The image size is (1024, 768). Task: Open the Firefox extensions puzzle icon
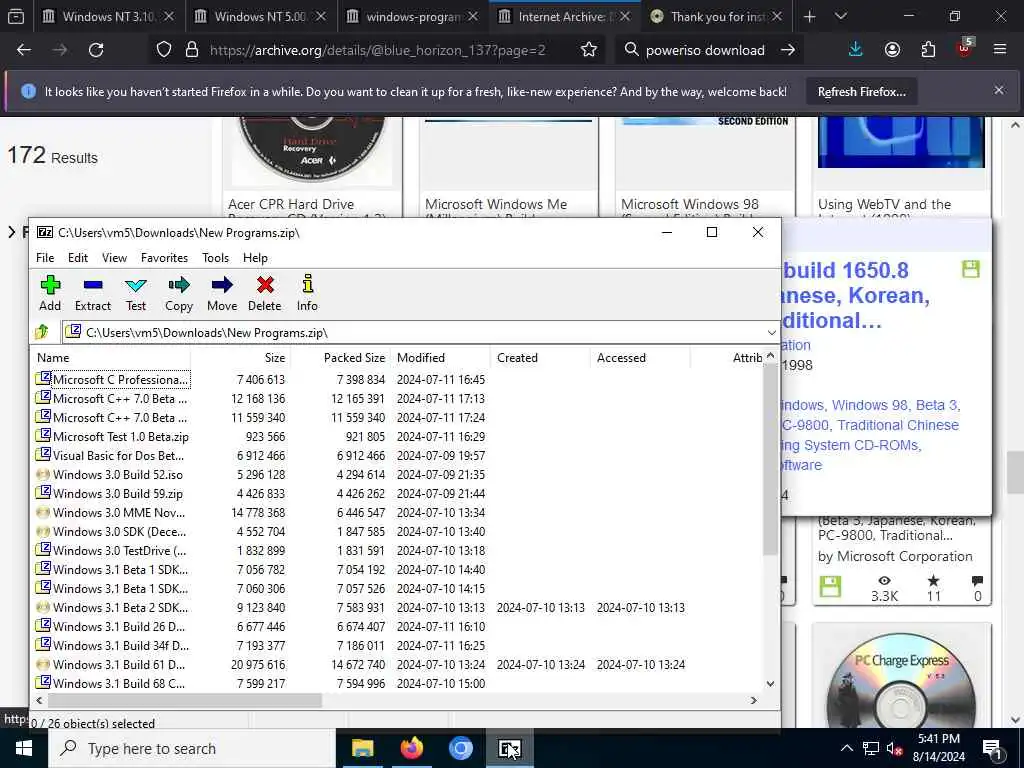coord(928,50)
